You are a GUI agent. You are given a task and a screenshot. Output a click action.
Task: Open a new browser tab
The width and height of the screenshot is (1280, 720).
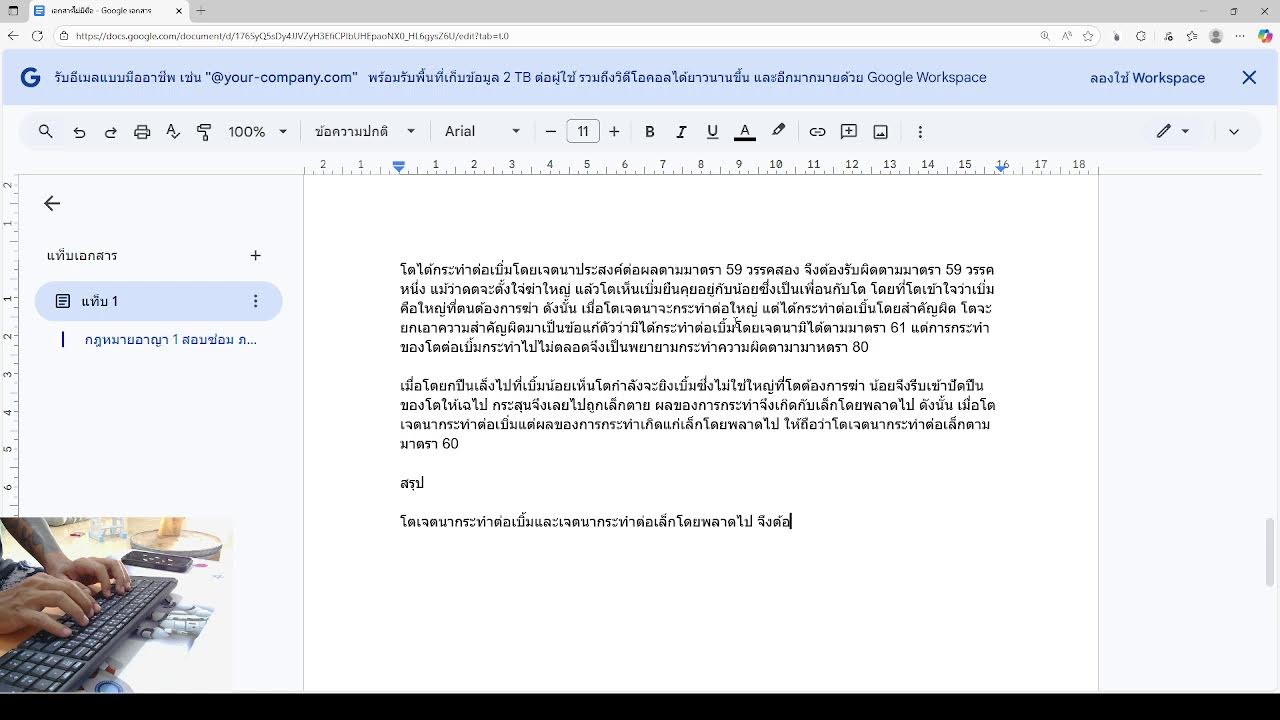(201, 11)
